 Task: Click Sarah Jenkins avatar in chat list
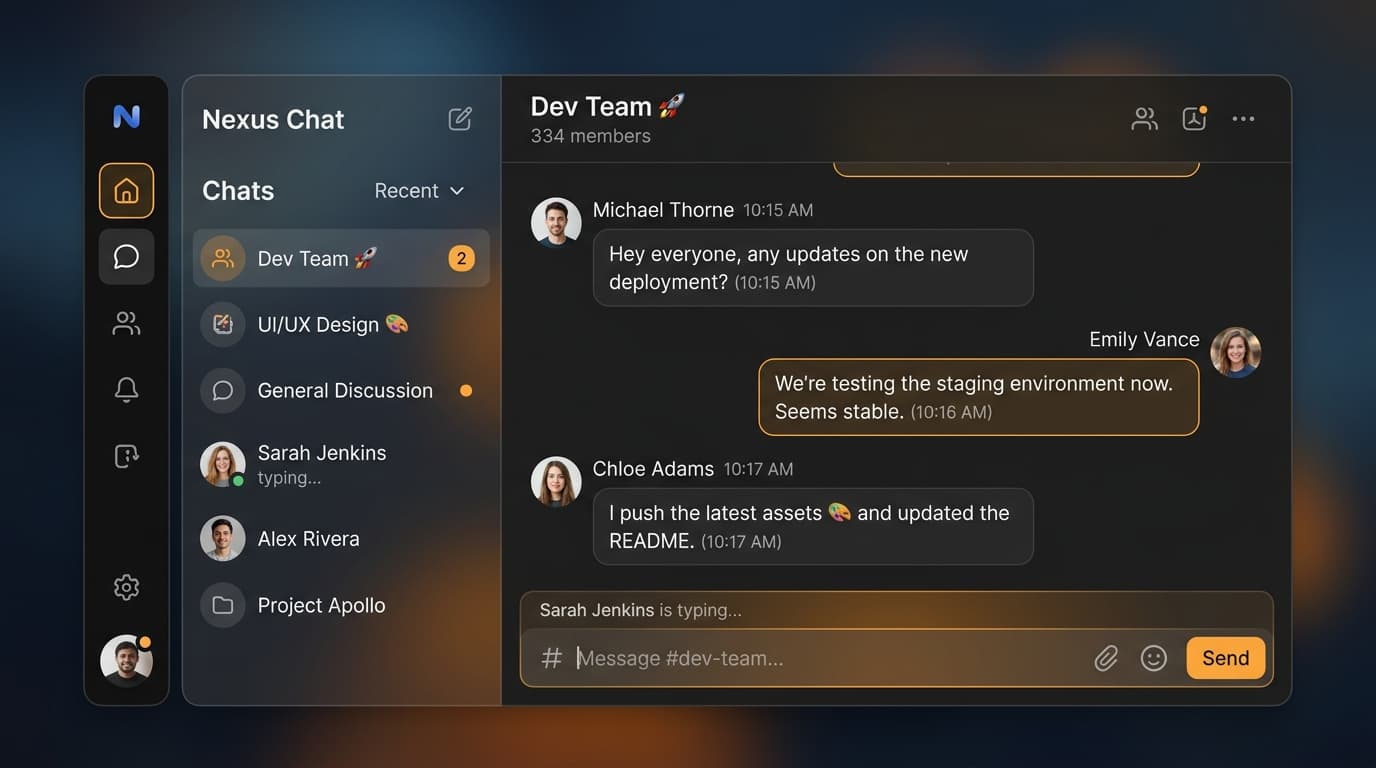coord(223,464)
